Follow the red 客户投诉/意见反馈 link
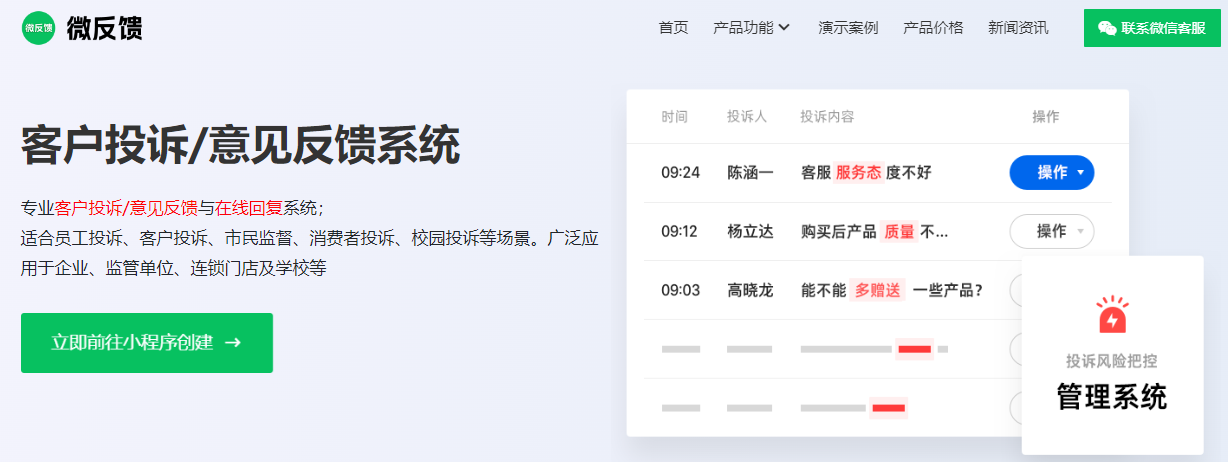Viewport: 1228px width, 462px height. [x=126, y=208]
